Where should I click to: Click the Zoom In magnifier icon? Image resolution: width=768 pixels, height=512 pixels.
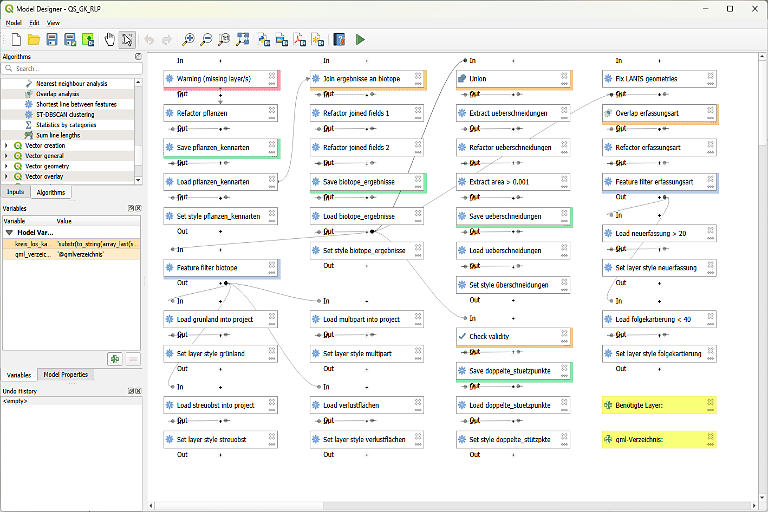pos(188,40)
